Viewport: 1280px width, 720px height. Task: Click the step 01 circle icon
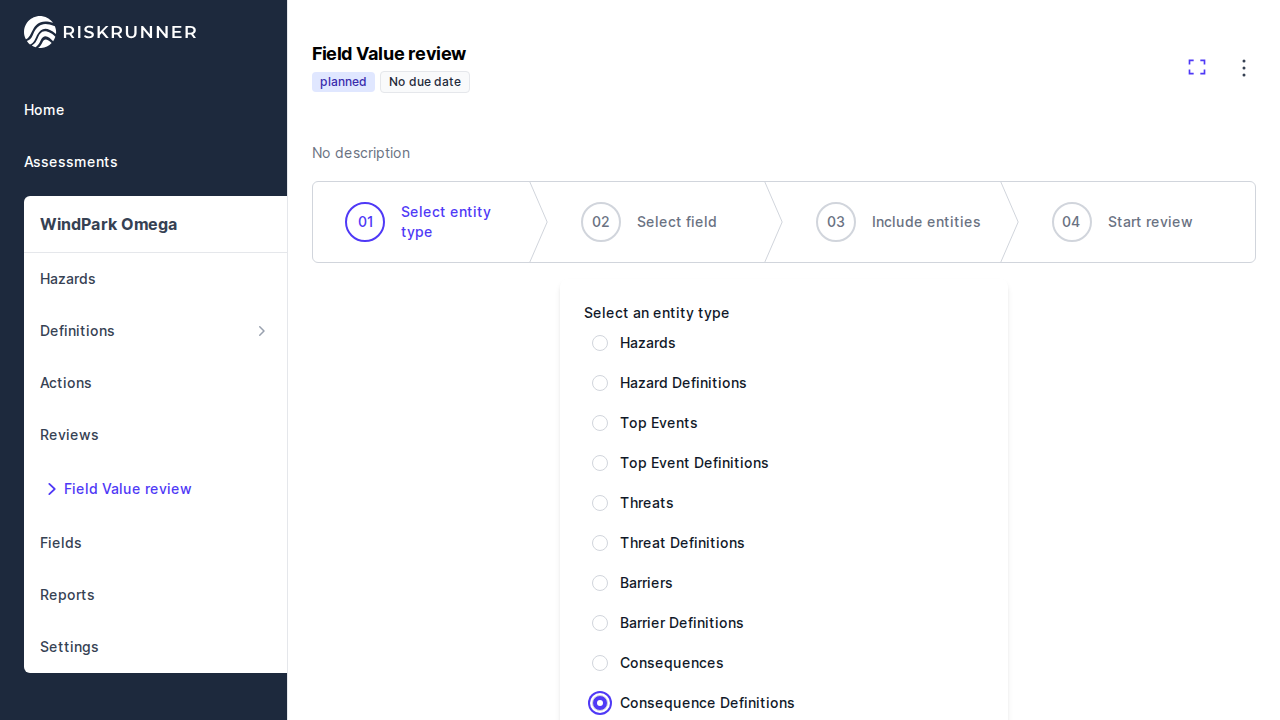[x=365, y=222]
